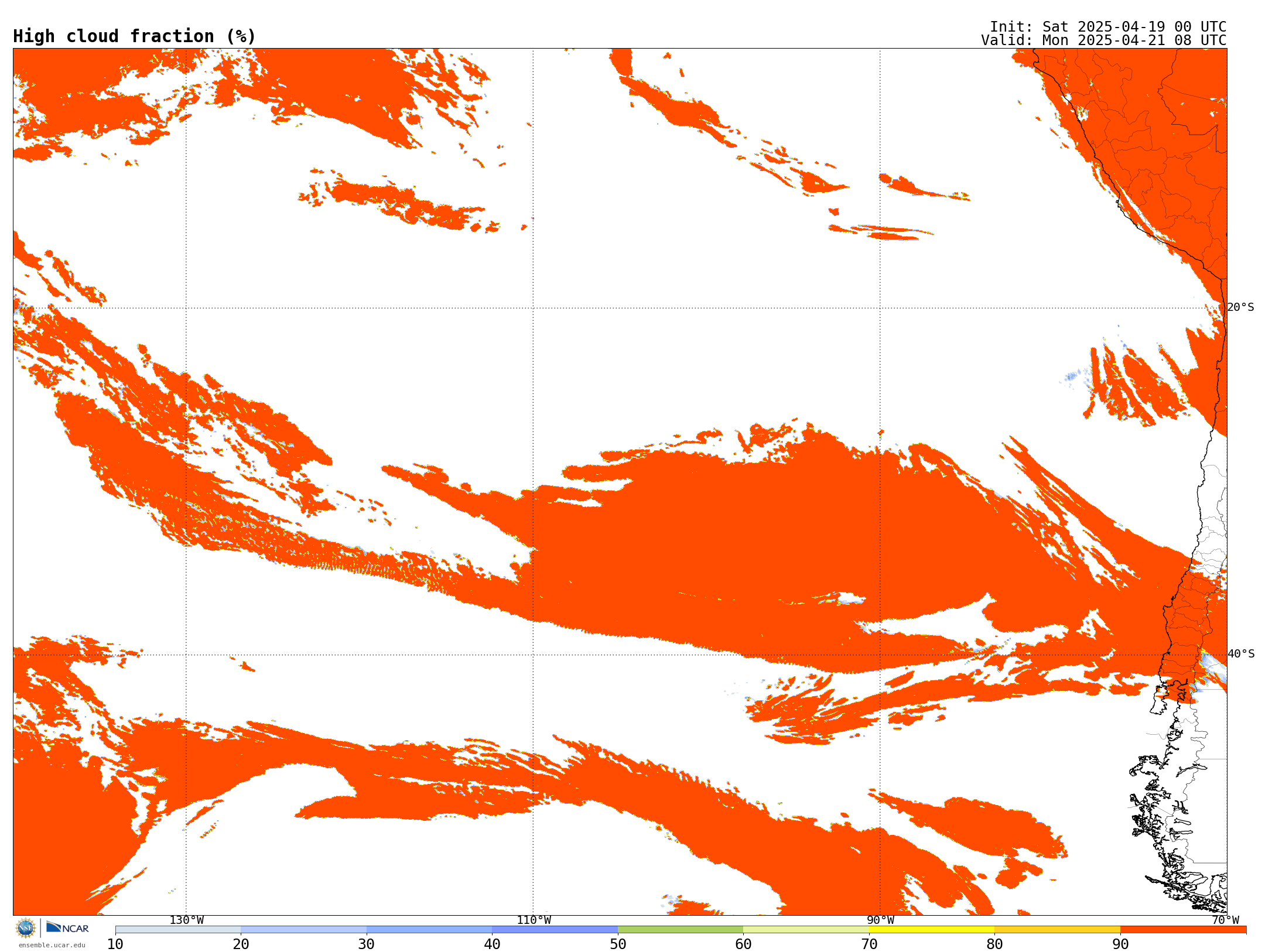Click the 90+ orange-red colorbar segment

[1183, 930]
